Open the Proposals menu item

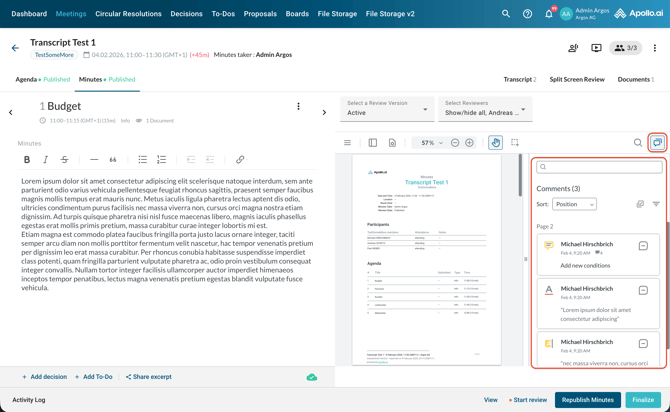tap(260, 14)
